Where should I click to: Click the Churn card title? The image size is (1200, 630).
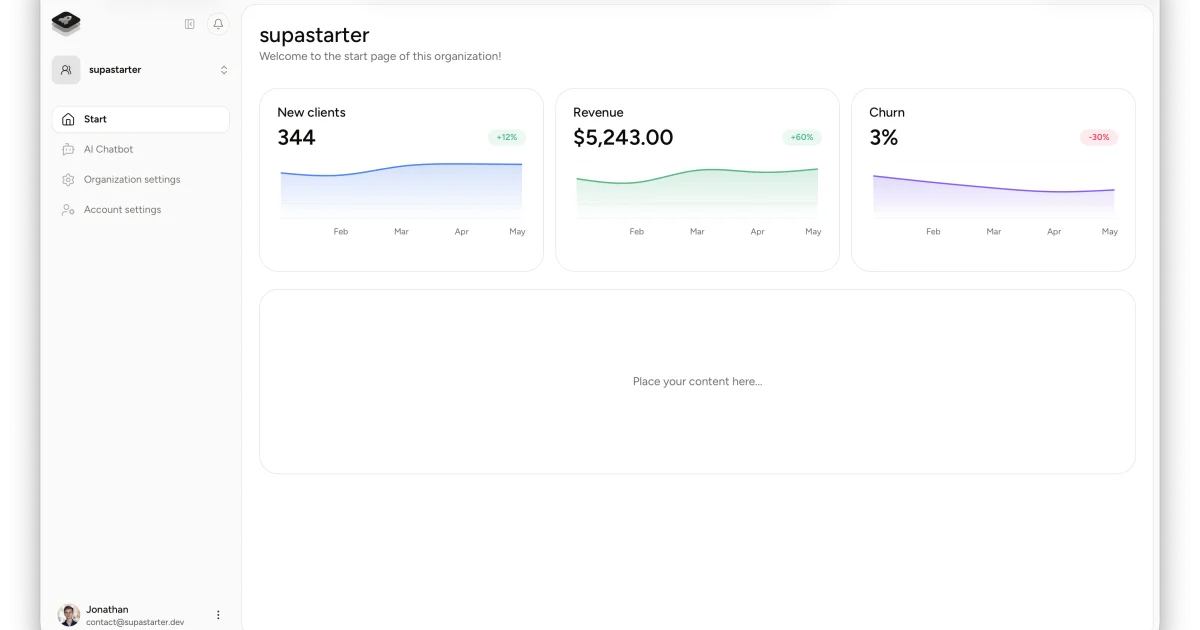(x=887, y=112)
